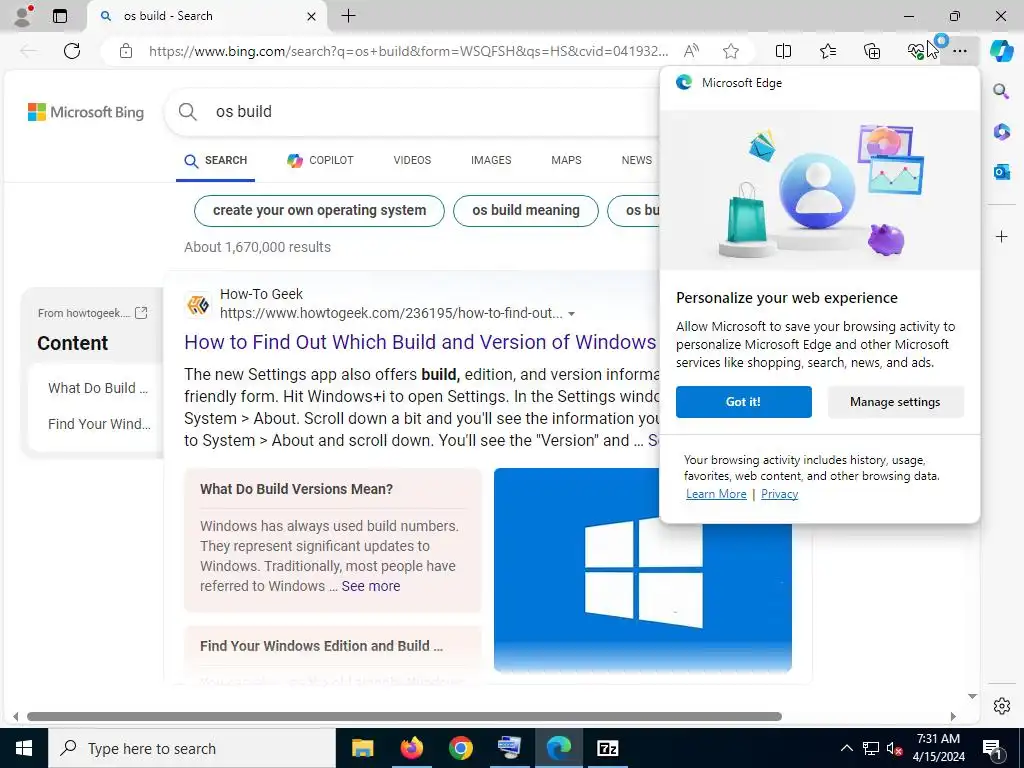This screenshot has width=1024, height=768.
Task: Open 7-Zip from taskbar
Action: pos(607,748)
